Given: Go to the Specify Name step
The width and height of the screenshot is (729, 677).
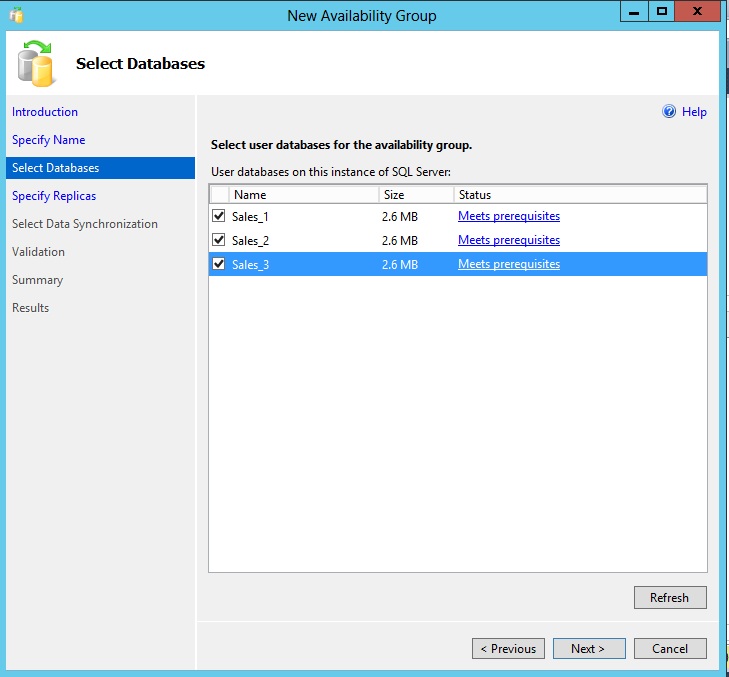Looking at the screenshot, I should pyautogui.click(x=48, y=140).
